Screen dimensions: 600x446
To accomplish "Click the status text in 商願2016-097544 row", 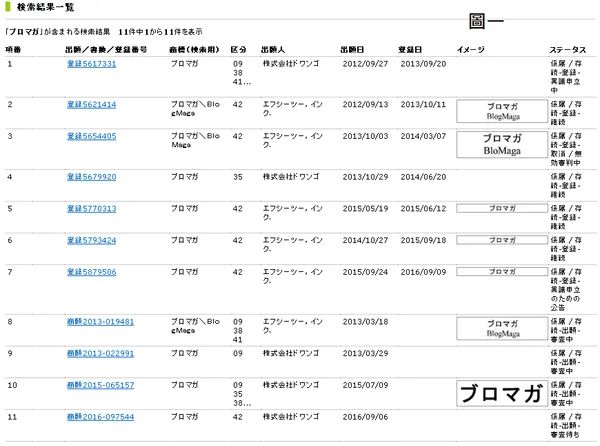I will pyautogui.click(x=566, y=426).
